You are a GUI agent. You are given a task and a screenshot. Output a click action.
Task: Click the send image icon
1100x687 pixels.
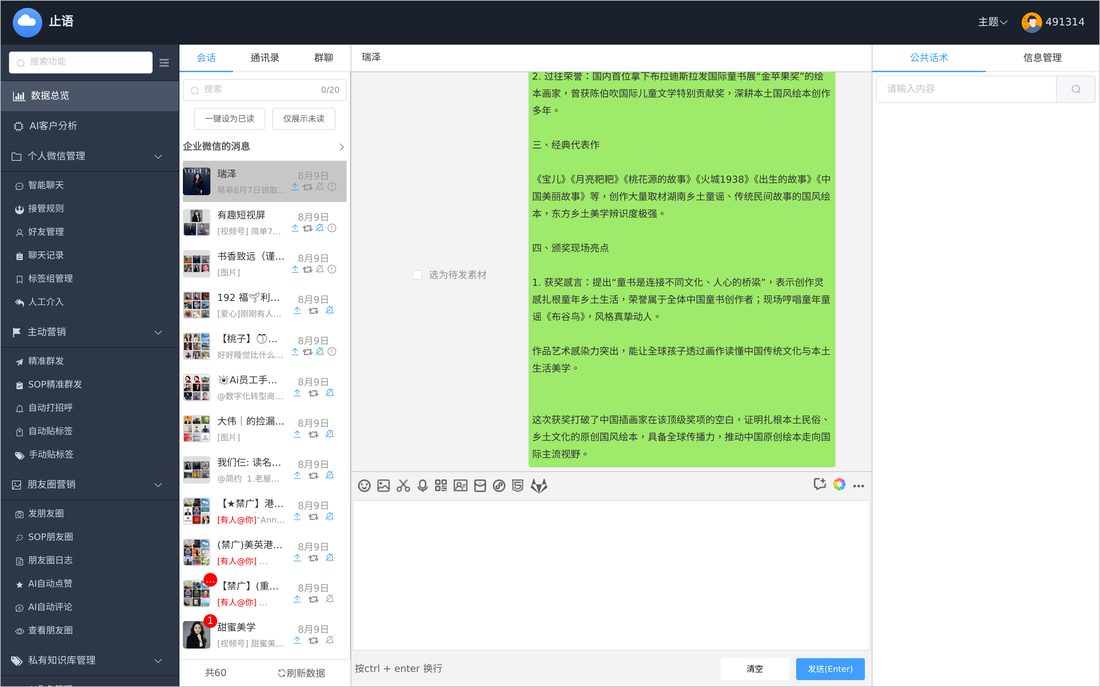383,486
